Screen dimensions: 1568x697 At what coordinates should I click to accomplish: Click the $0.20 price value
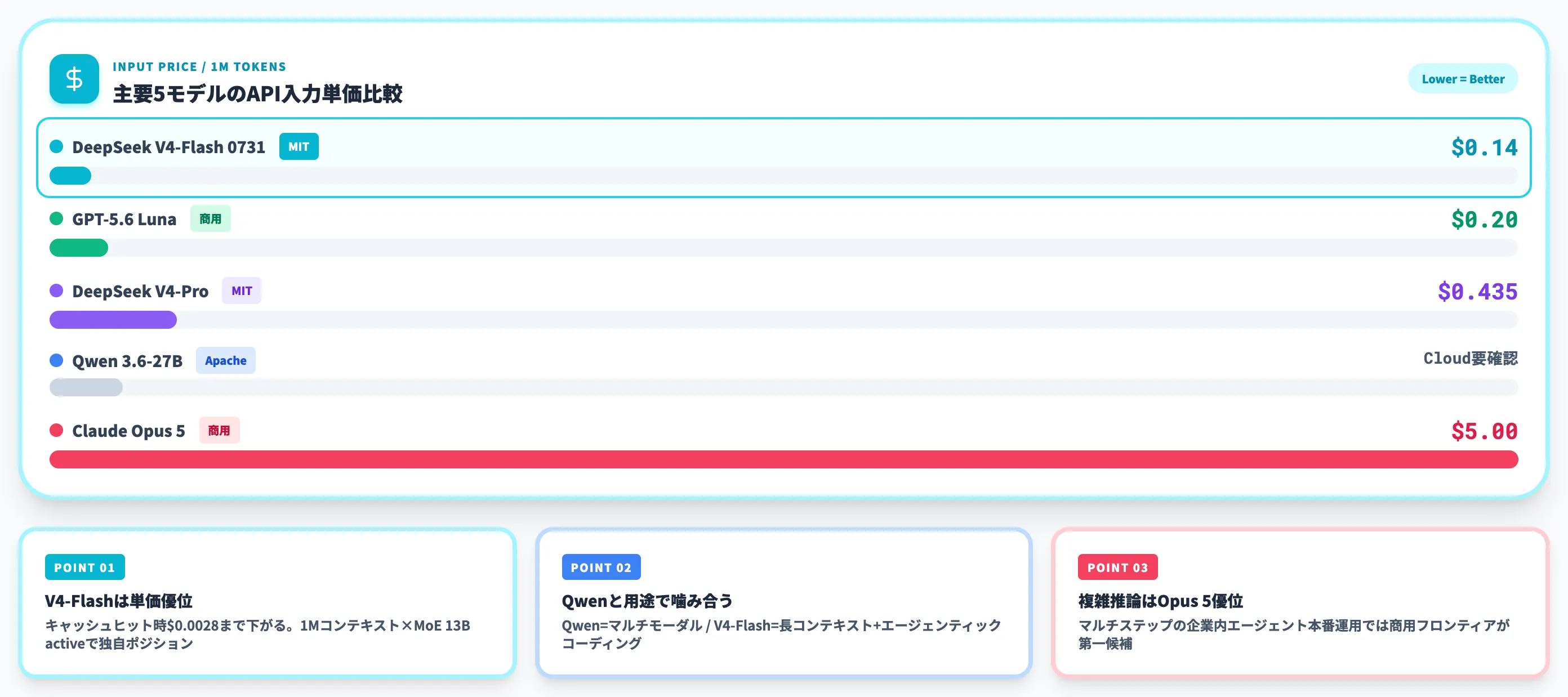pos(1484,220)
